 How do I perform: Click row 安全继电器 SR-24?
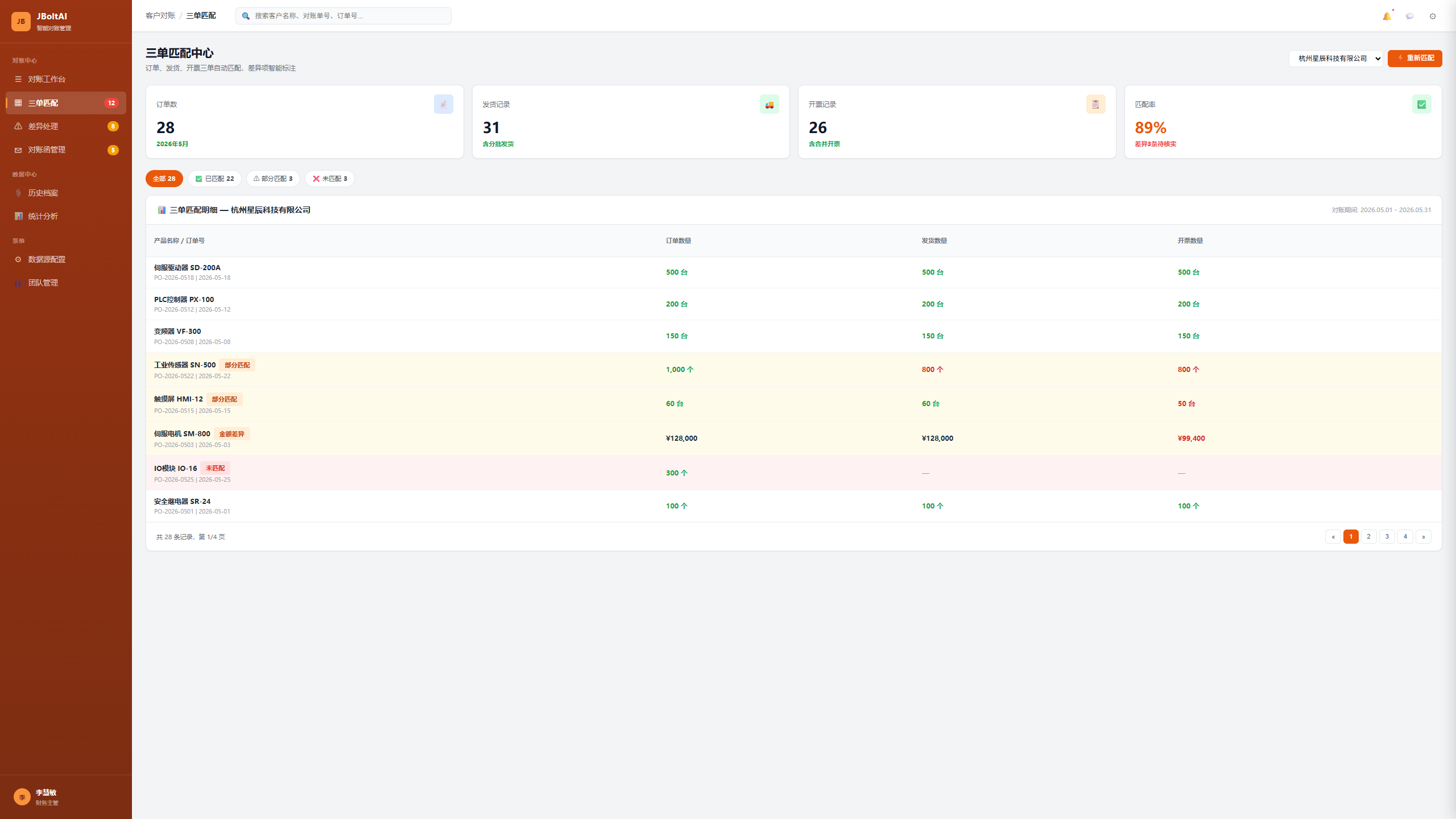[x=793, y=506]
